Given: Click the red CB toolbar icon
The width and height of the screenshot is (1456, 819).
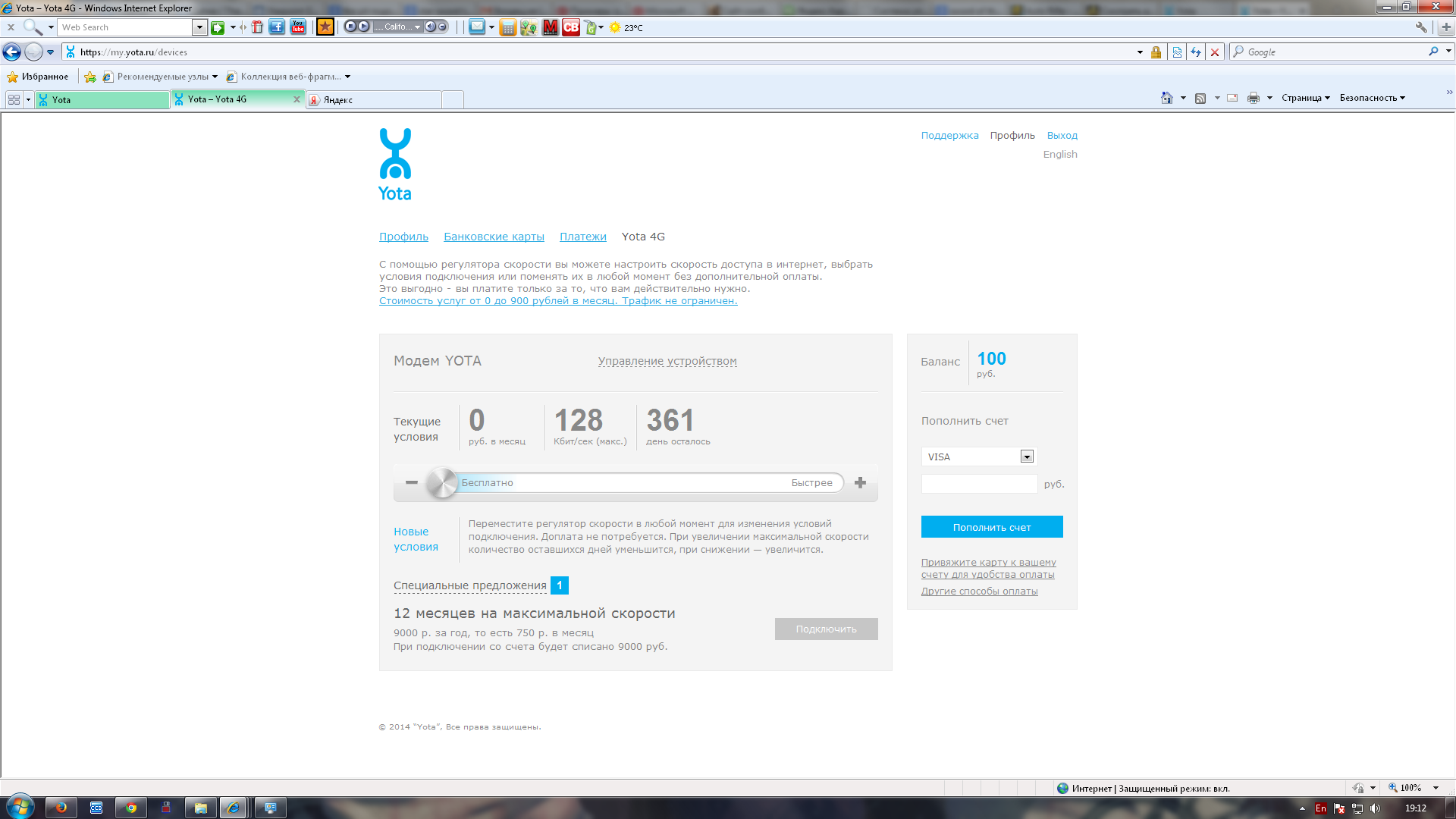Looking at the screenshot, I should click(x=571, y=27).
